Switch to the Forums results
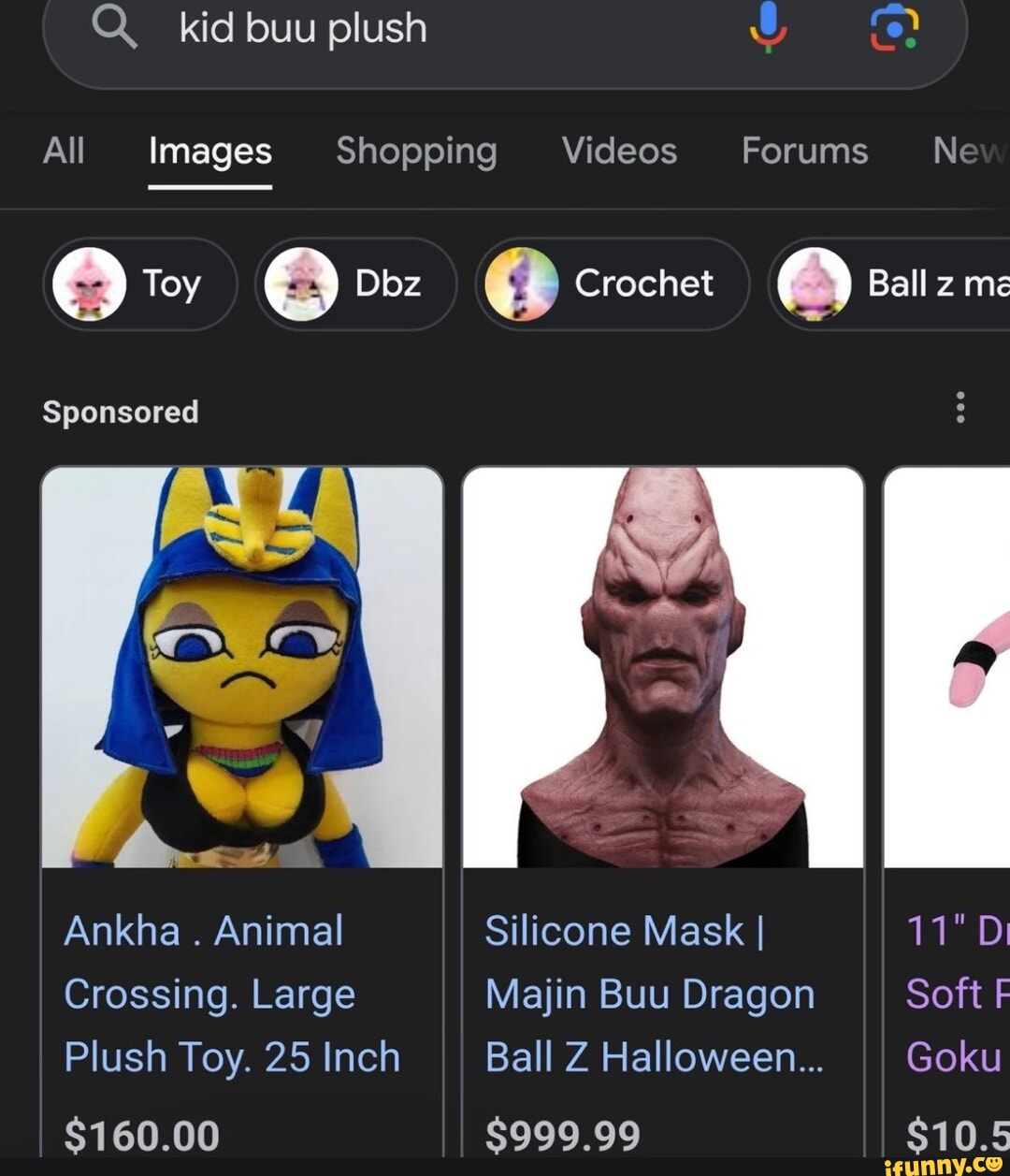Screen dimensions: 1010x1176 [x=804, y=152]
